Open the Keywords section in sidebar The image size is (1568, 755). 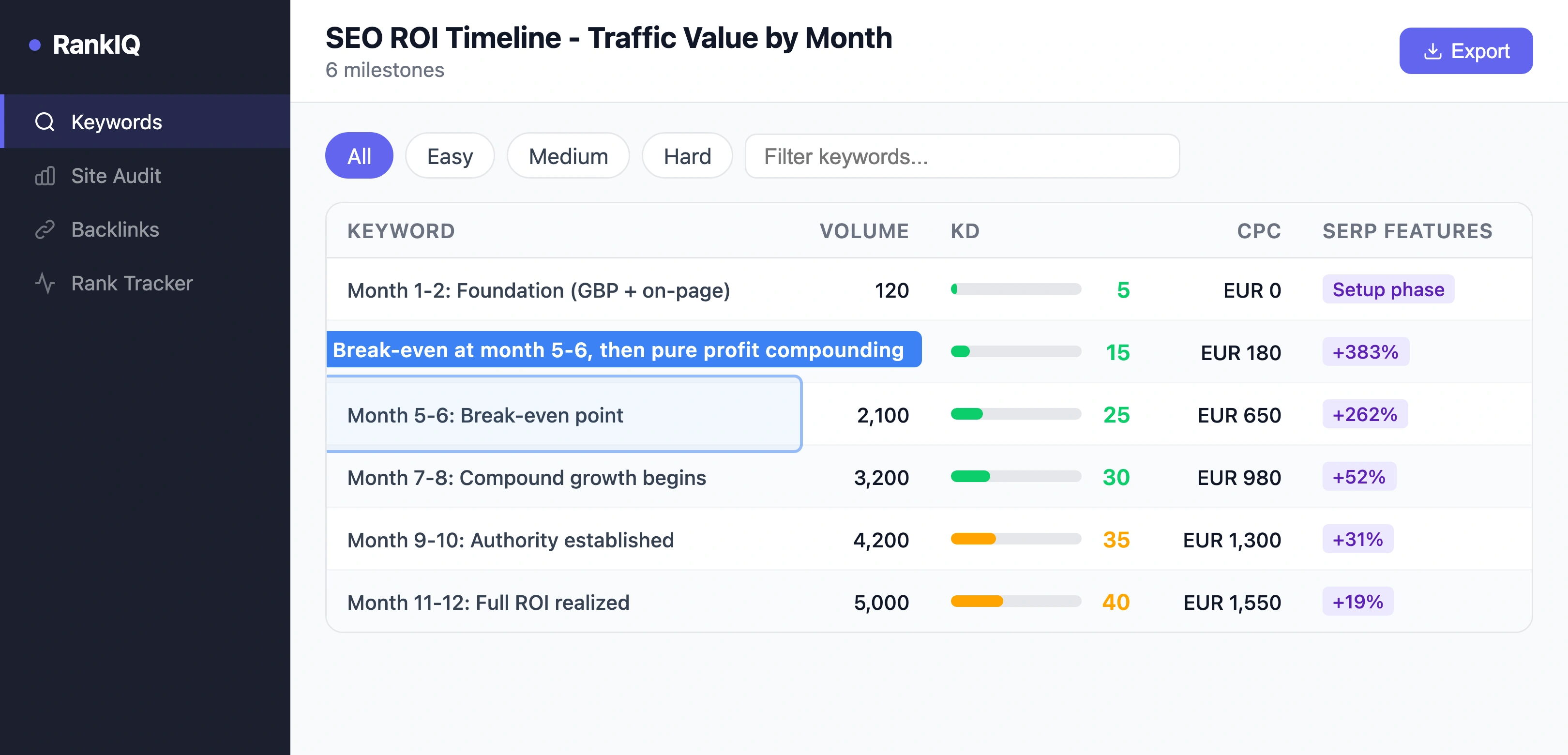pos(116,122)
